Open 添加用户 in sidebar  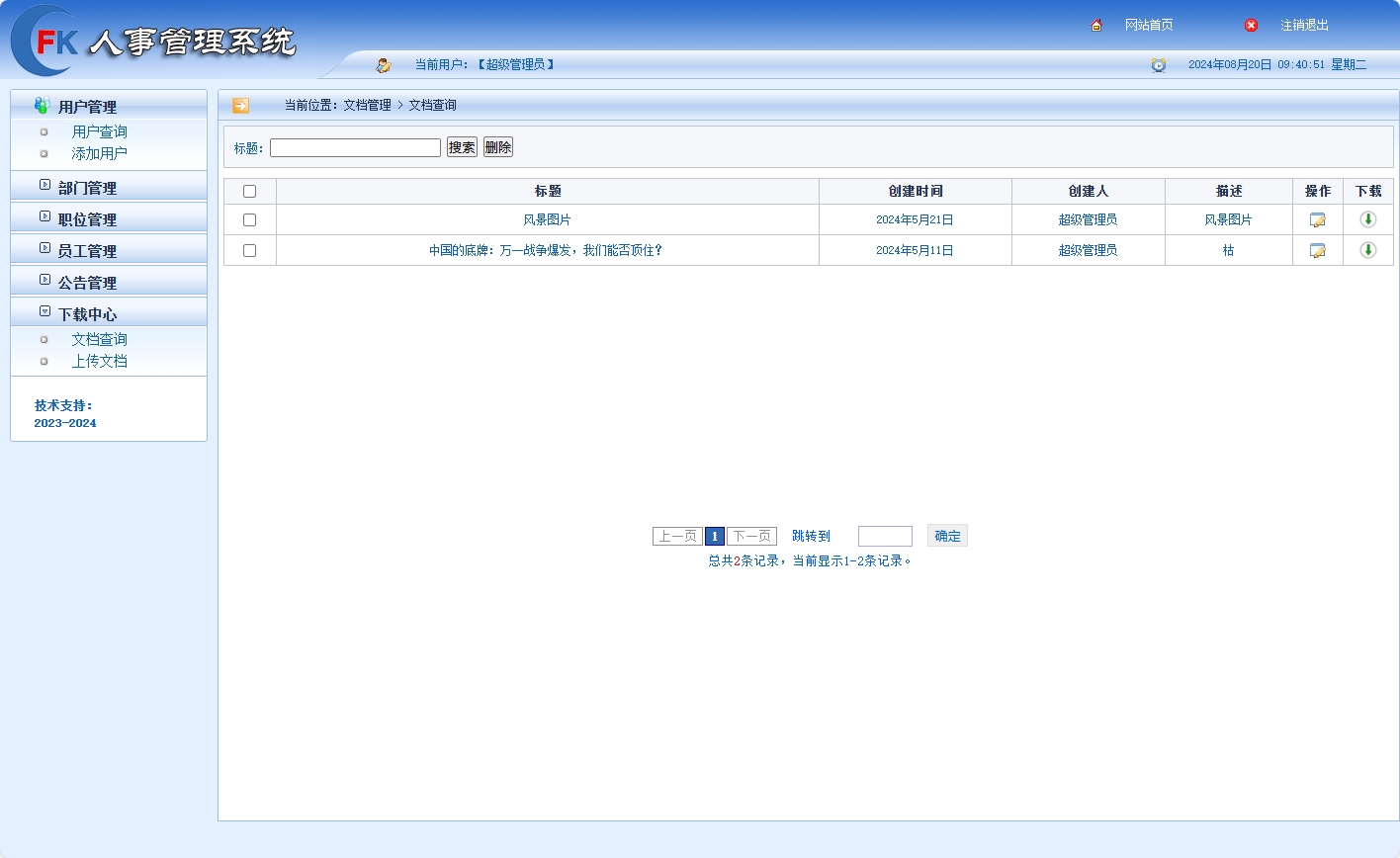click(x=99, y=153)
